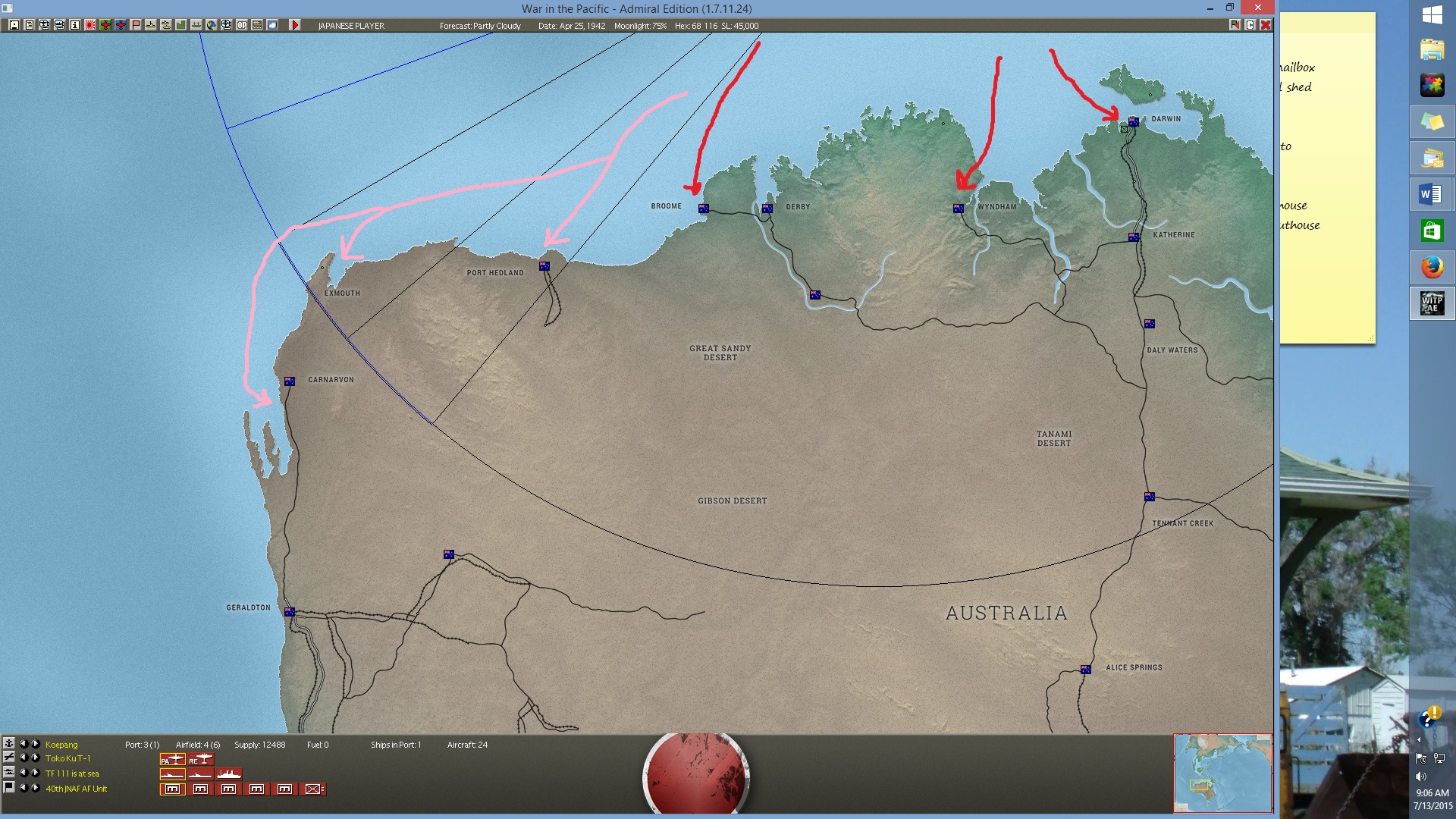Click the WITP AE taskbar icon
Screen dimensions: 1456x819
[x=1432, y=303]
